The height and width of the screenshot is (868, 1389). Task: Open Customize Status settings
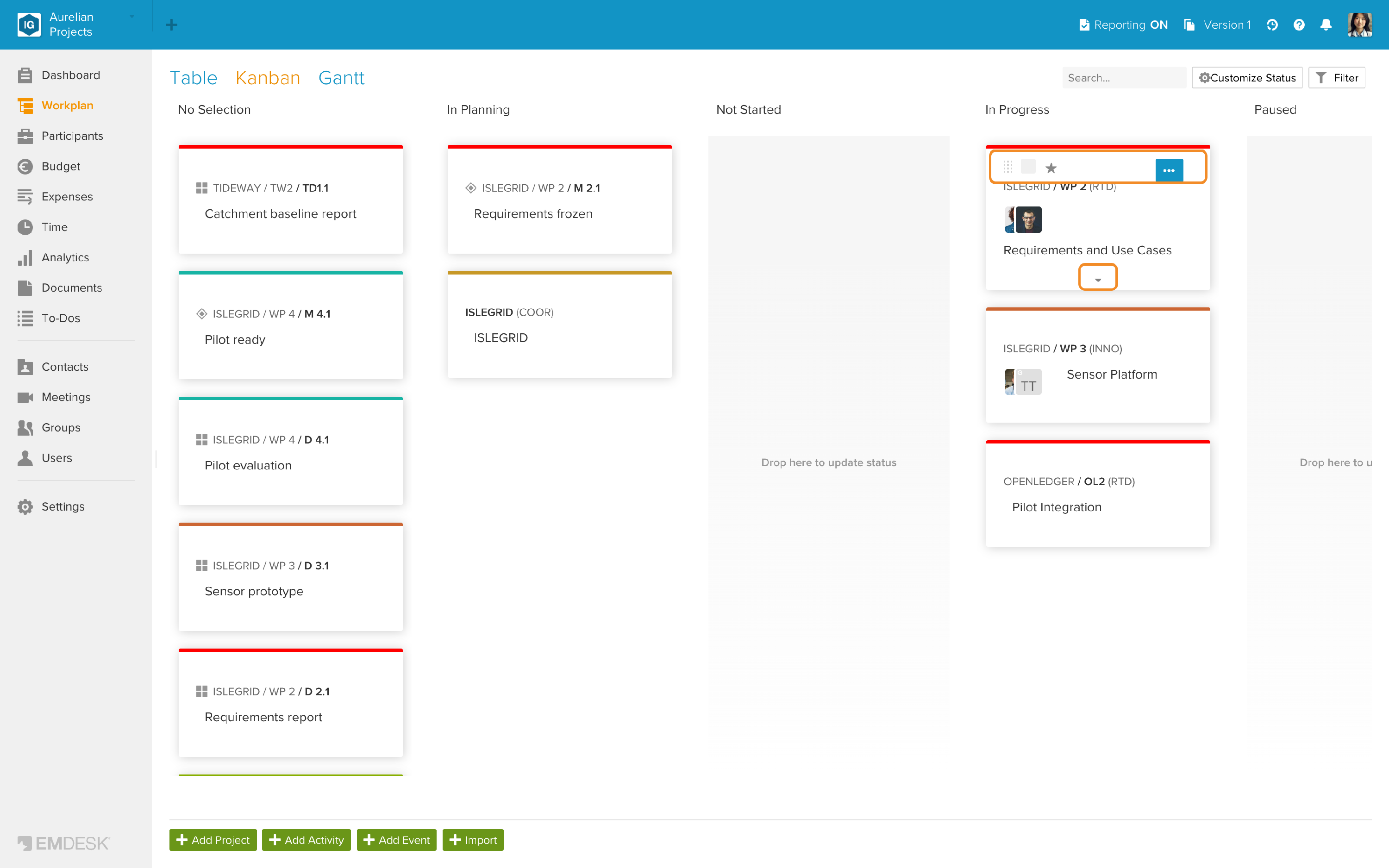point(1247,78)
